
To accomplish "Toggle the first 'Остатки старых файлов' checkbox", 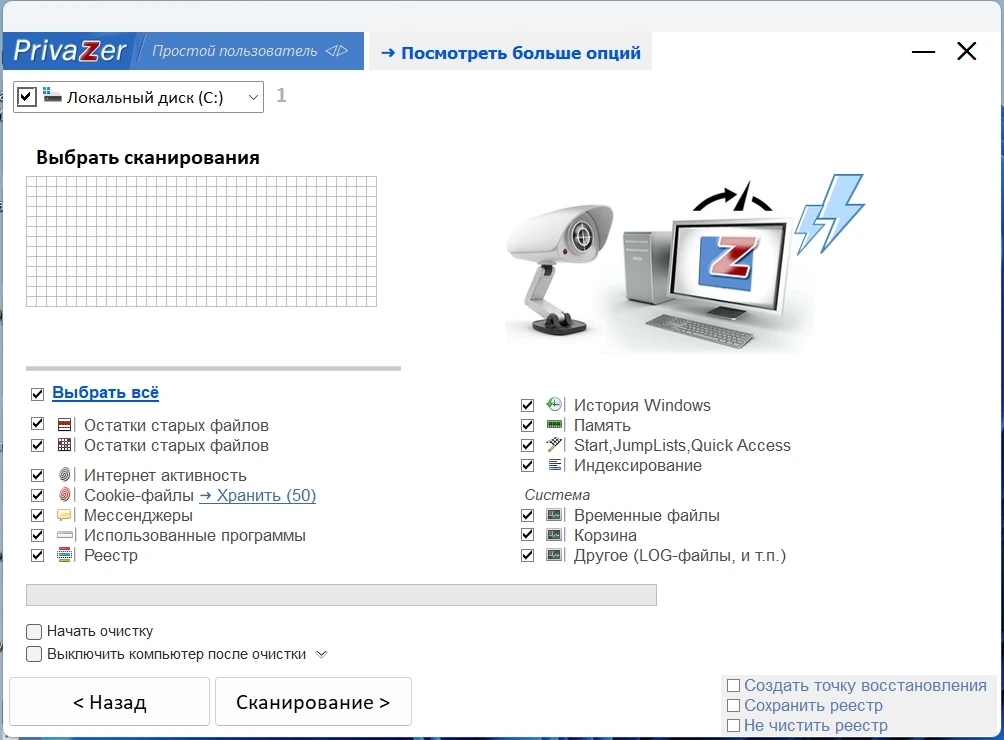I will pos(37,424).
